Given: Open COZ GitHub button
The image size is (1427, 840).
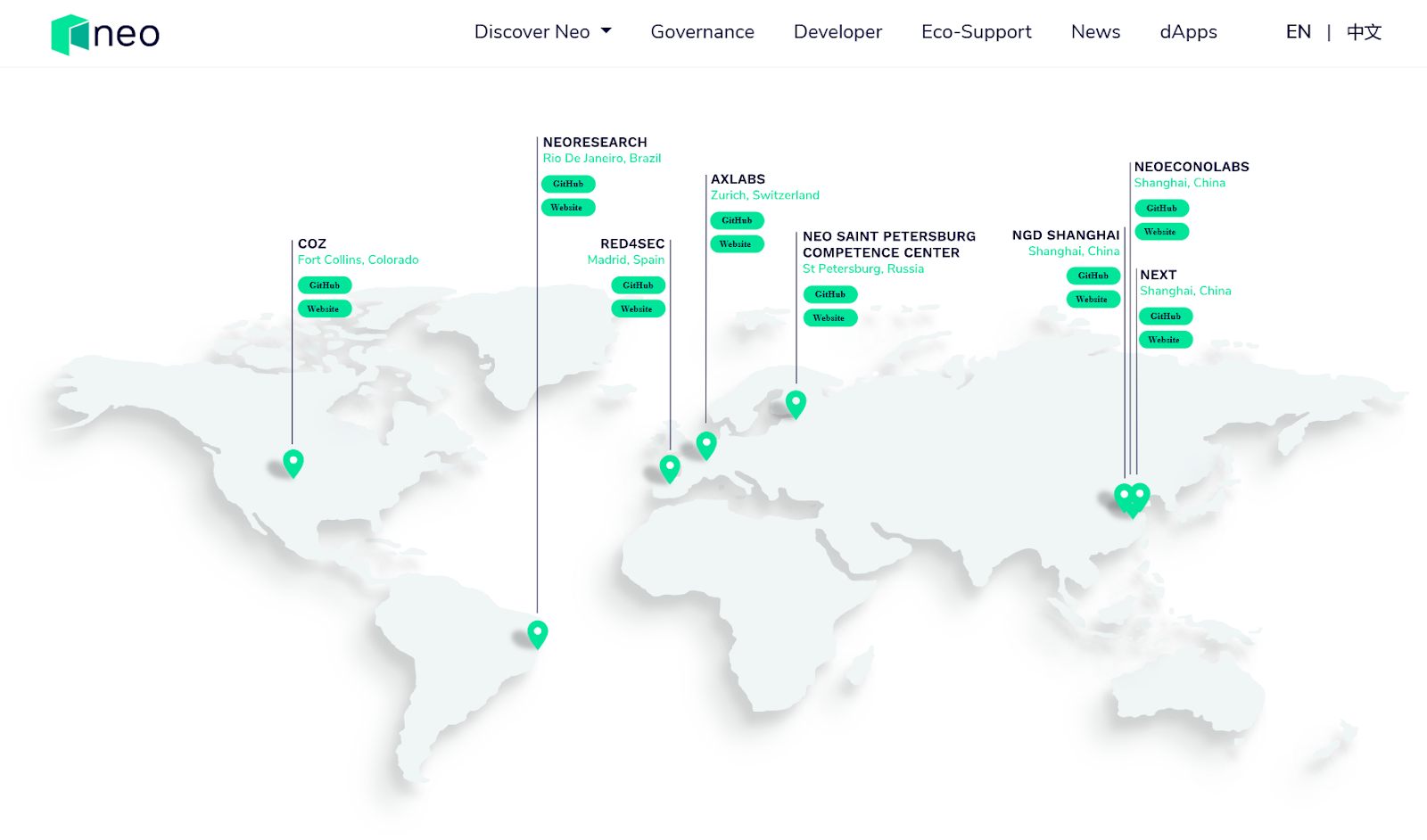Looking at the screenshot, I should coord(325,285).
